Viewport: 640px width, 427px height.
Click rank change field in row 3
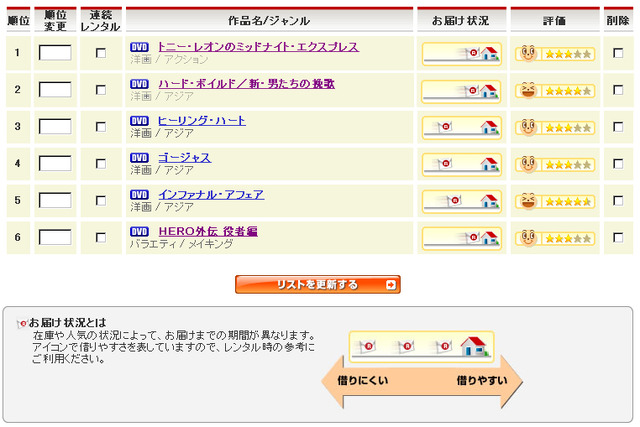click(x=55, y=127)
